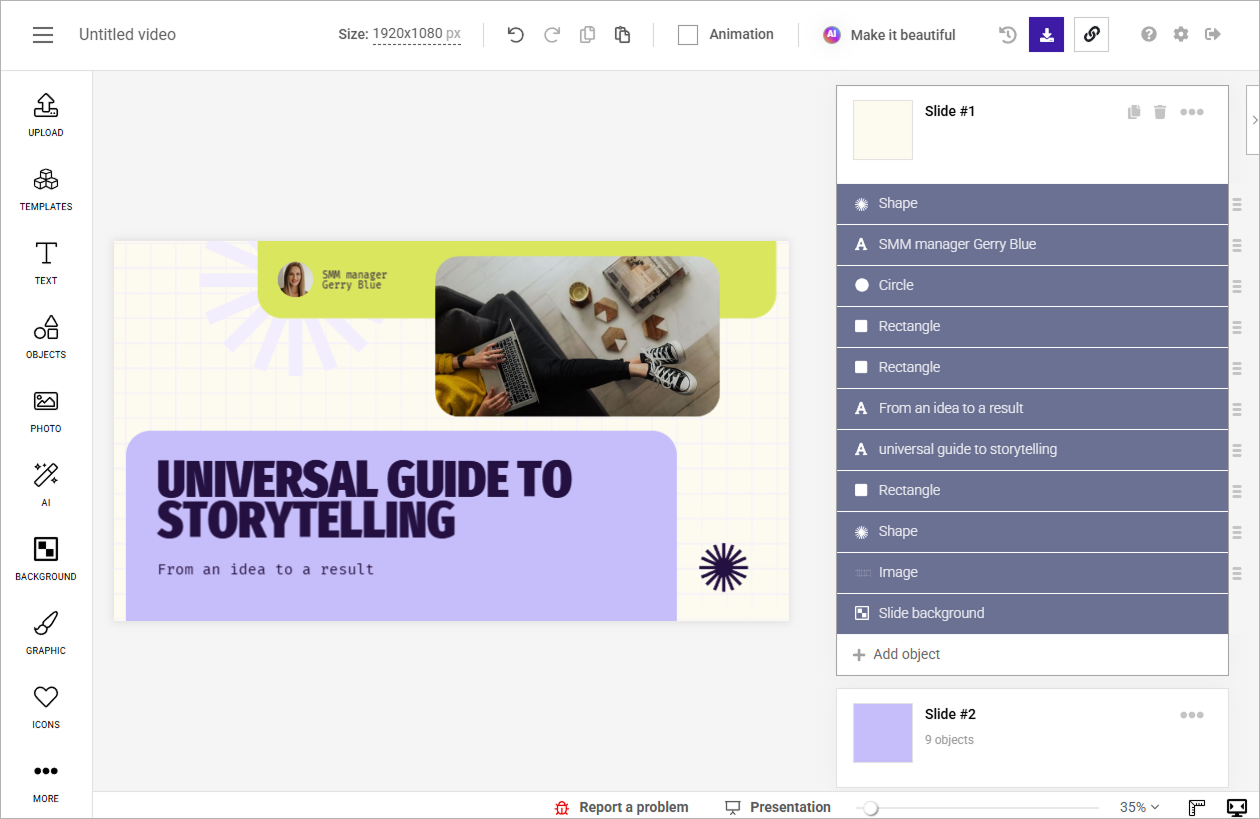
Task: Click the zoom slider handle
Action: click(x=870, y=808)
